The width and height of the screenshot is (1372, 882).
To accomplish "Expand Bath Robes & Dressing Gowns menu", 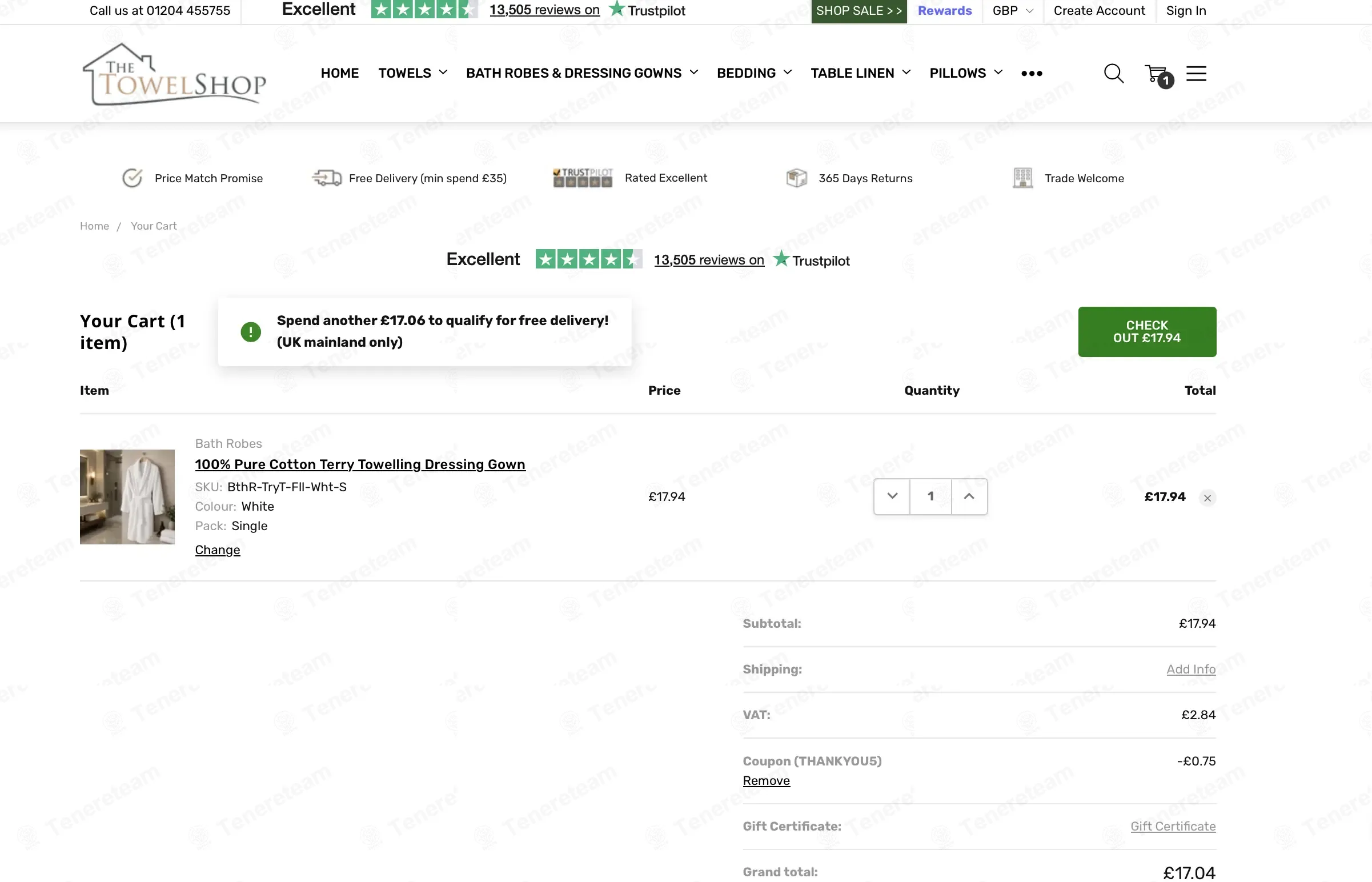I will (x=583, y=73).
